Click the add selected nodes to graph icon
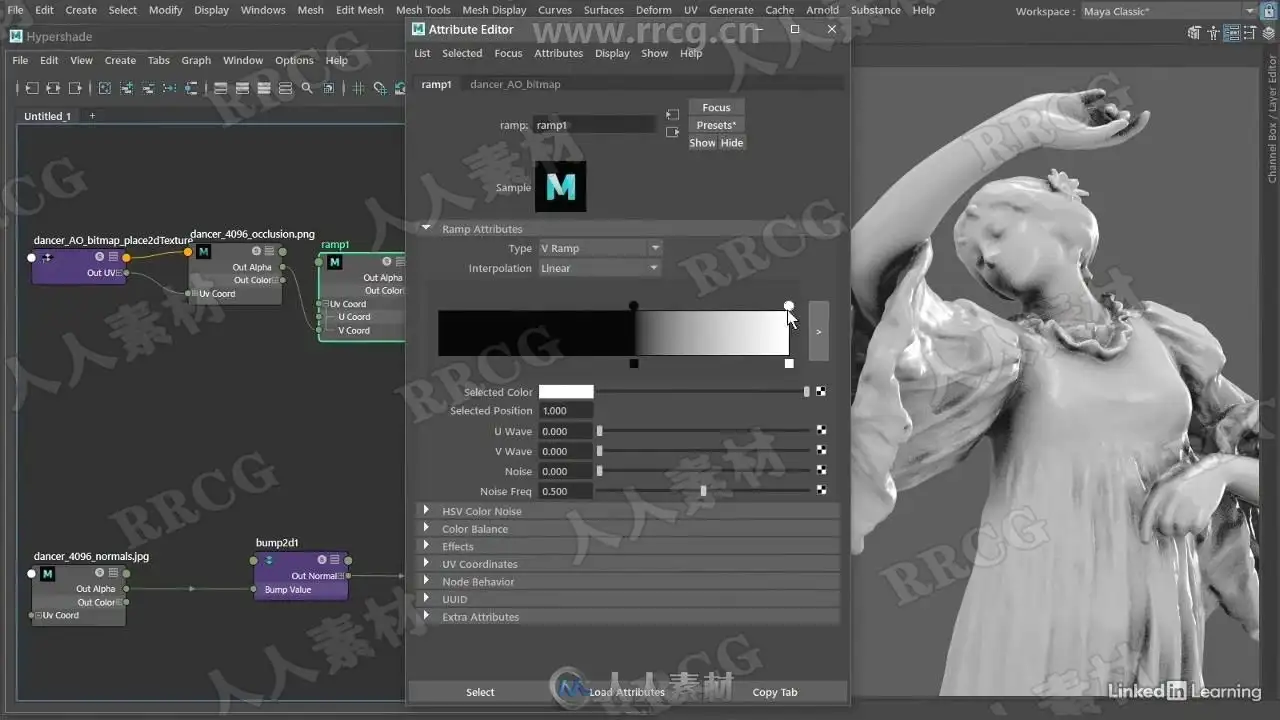The image size is (1280, 720). (x=126, y=88)
